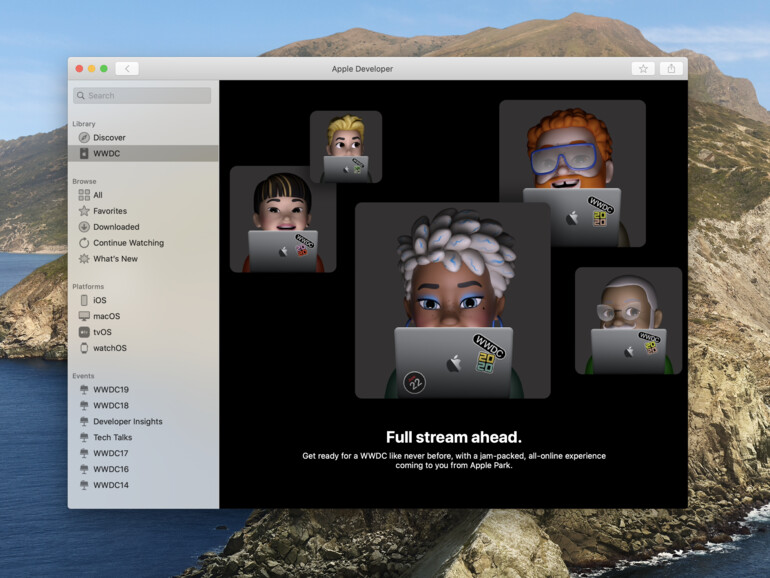This screenshot has width=770, height=578.
Task: Filter by the macOS platform label
Action: [x=107, y=316]
